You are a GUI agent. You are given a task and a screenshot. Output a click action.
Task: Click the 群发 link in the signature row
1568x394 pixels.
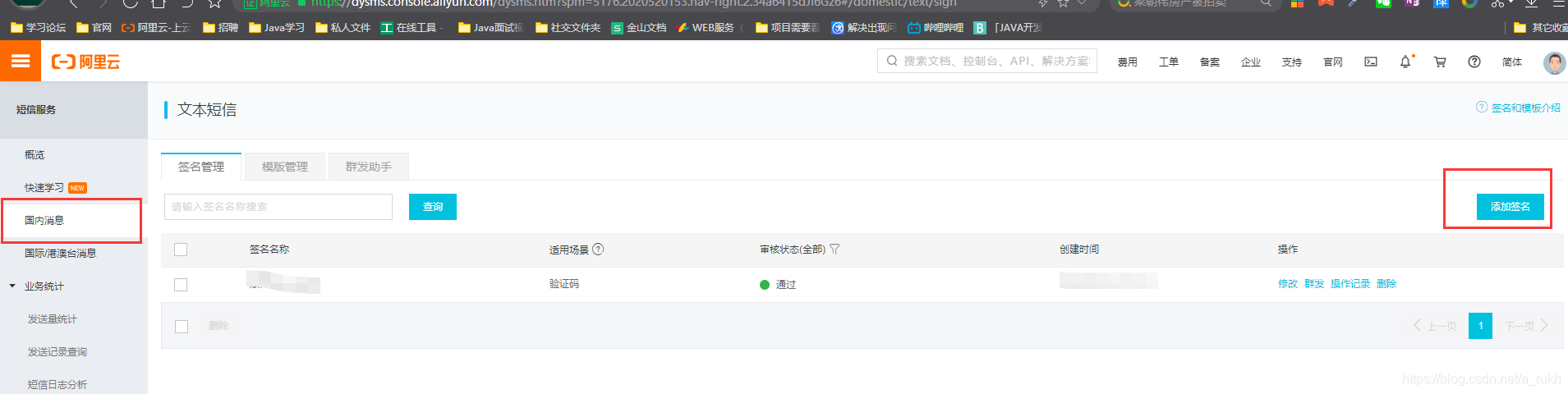[x=1314, y=284]
